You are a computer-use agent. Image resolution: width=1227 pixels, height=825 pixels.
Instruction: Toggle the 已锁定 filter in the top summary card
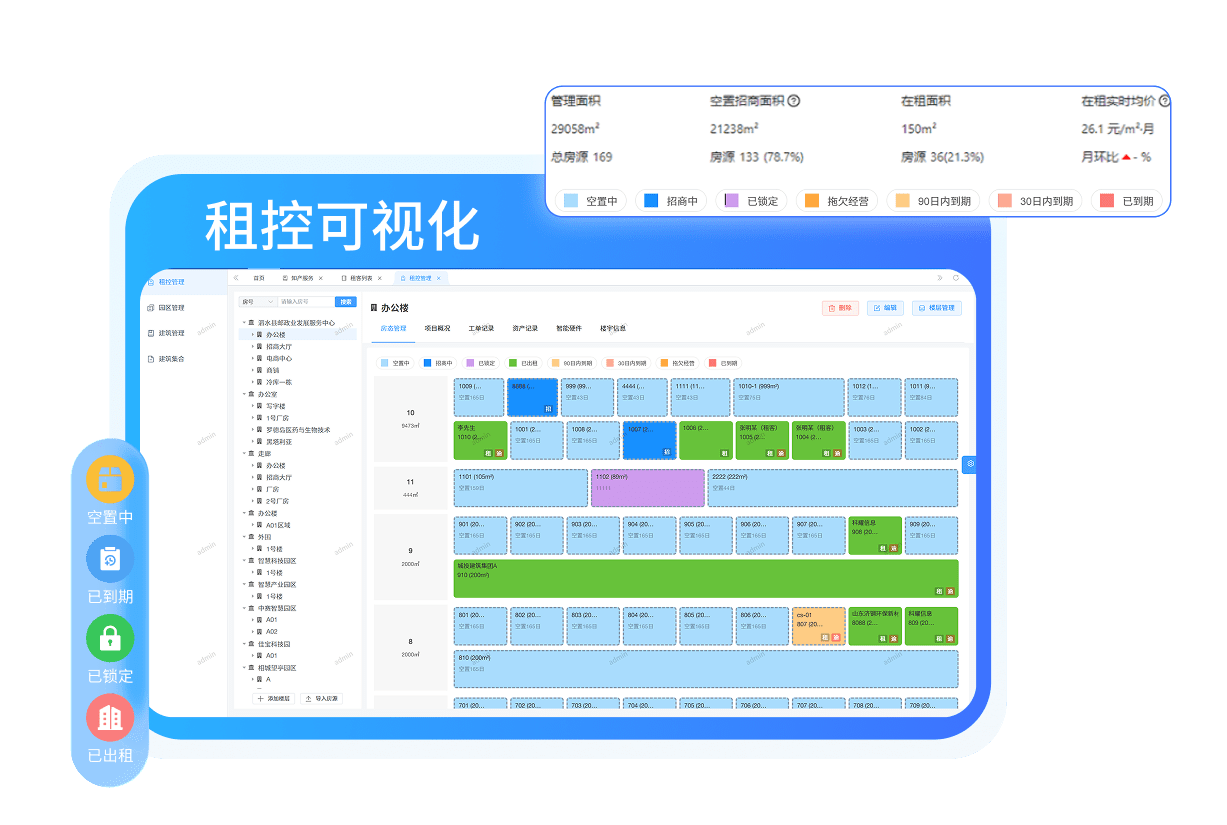(x=755, y=201)
